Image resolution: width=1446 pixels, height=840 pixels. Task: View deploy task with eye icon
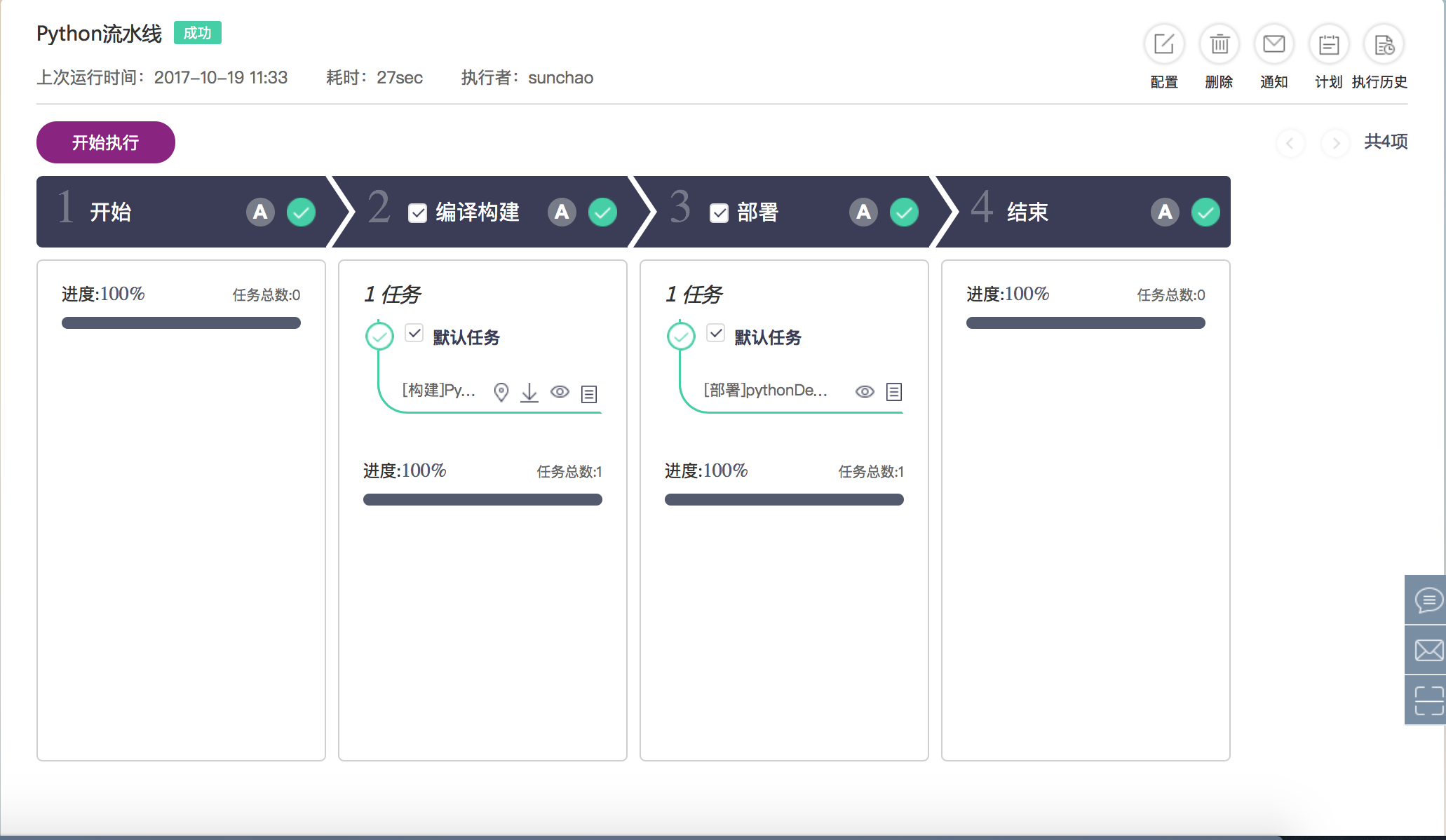point(865,391)
